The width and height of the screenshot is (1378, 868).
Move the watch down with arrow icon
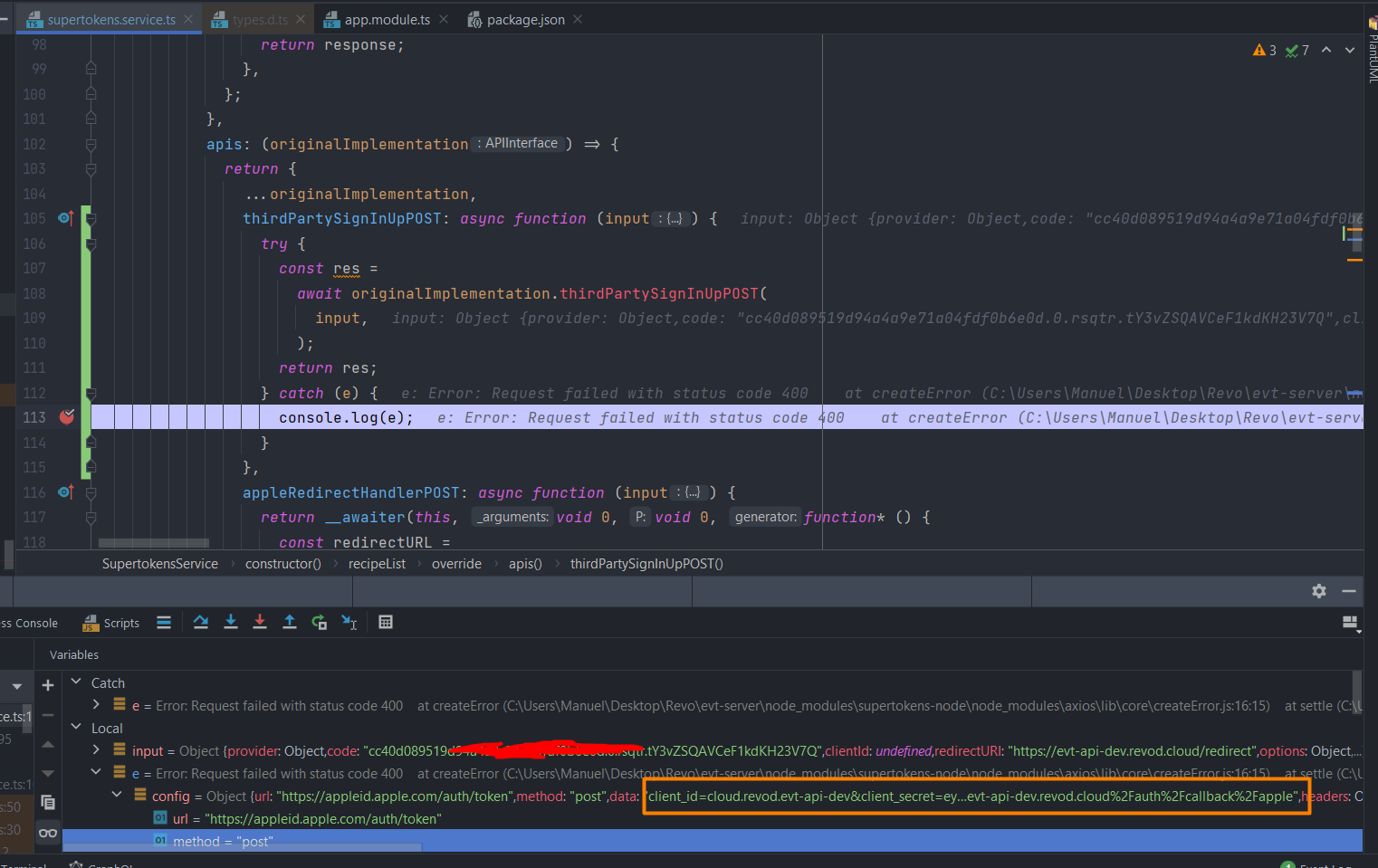[48, 773]
